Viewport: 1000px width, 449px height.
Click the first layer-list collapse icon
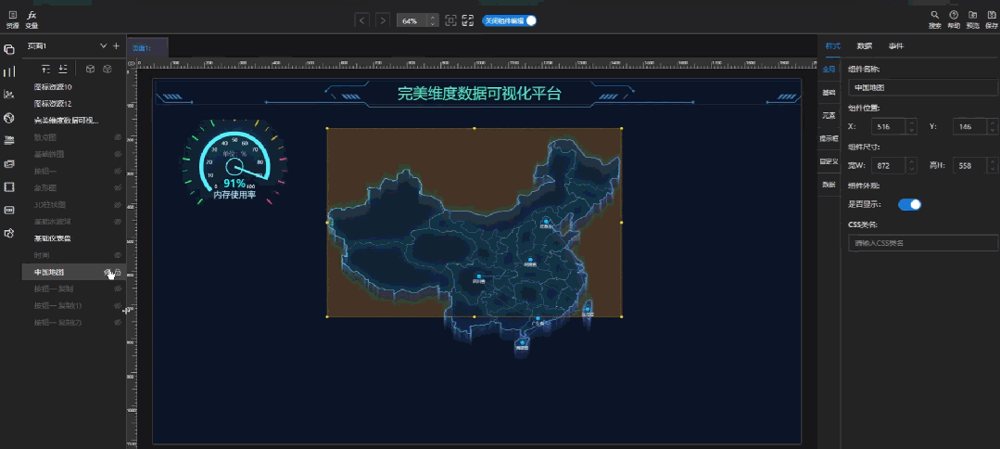click(x=46, y=68)
